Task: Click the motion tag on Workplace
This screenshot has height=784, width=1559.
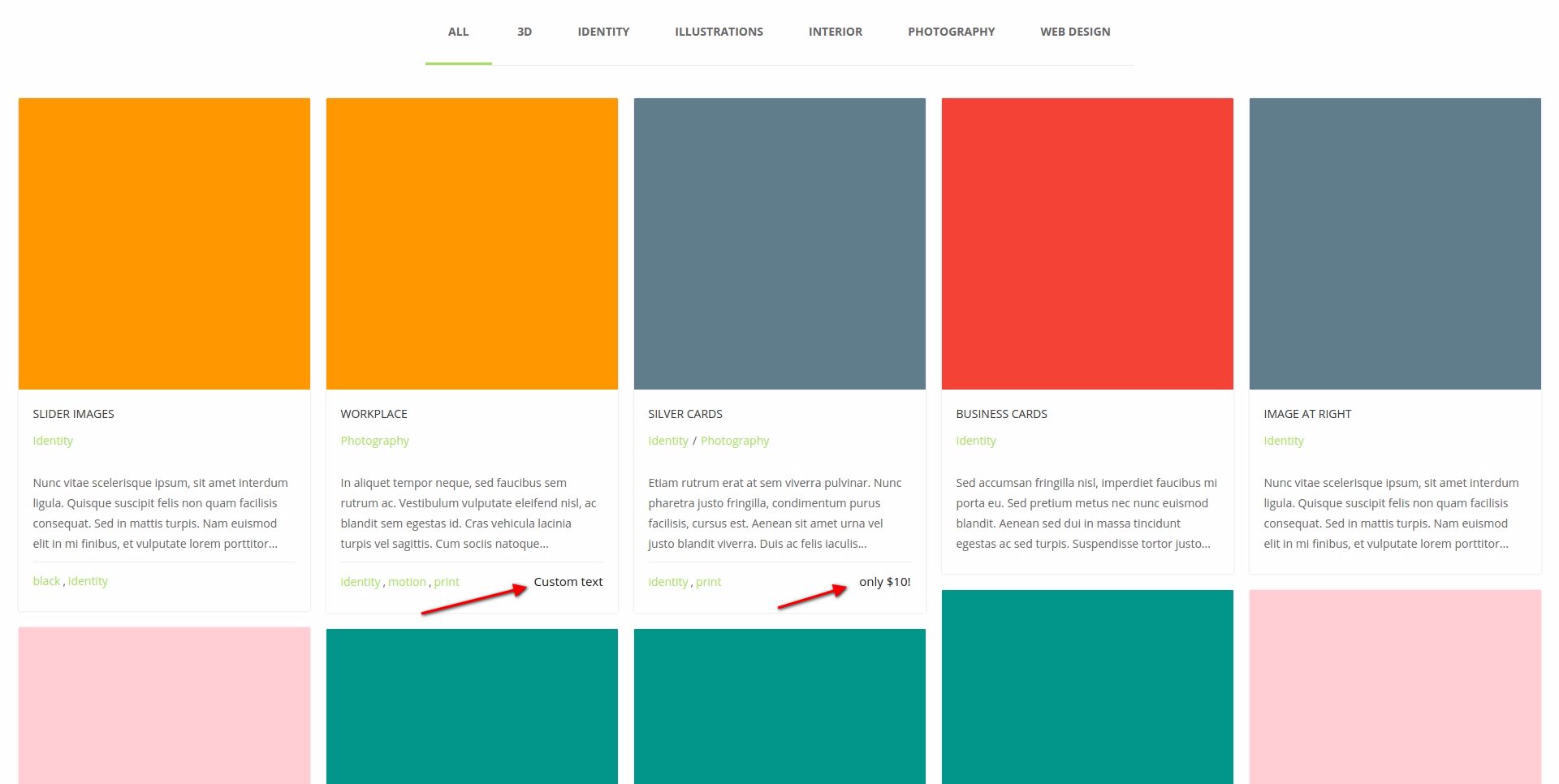Action: pyautogui.click(x=407, y=582)
